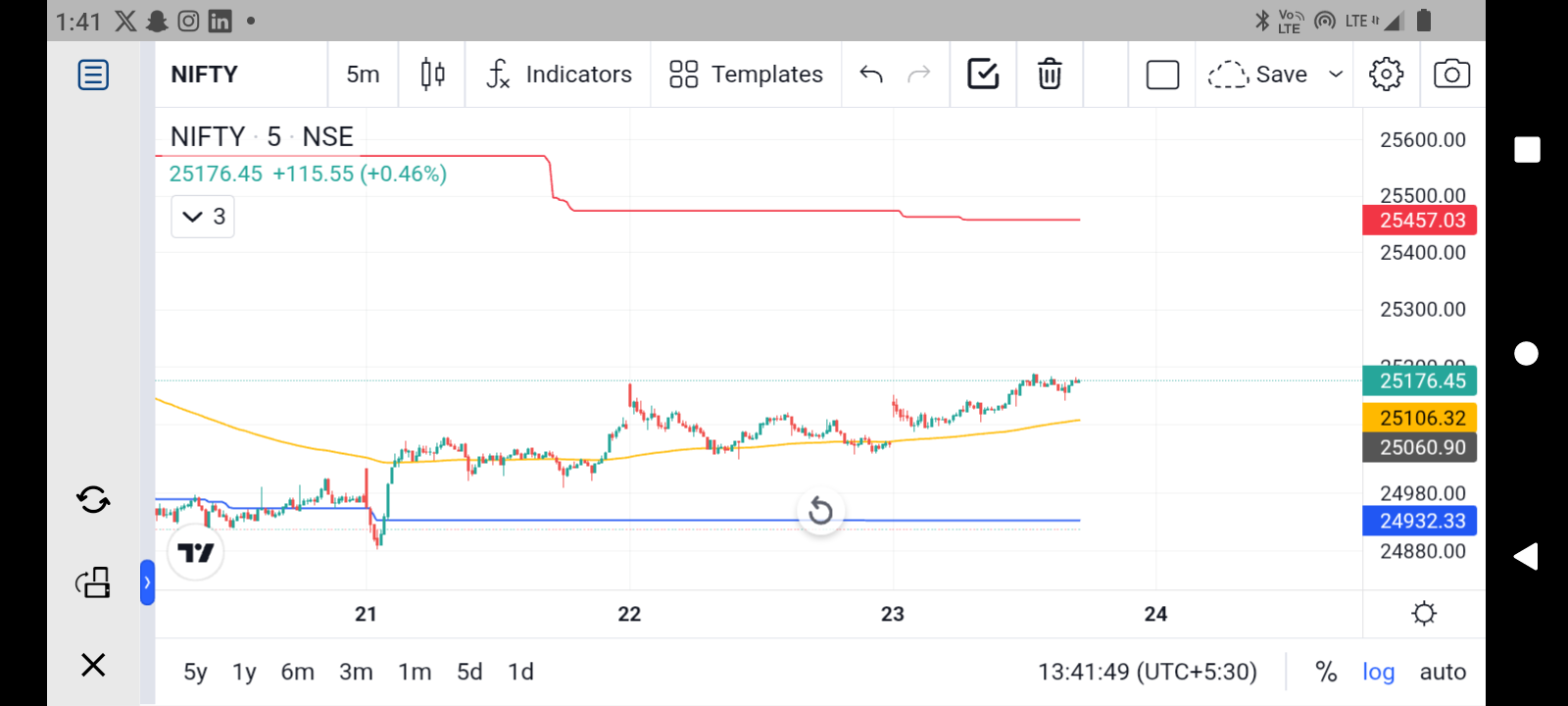
Task: Open NIFTY symbol search
Action: coord(204,75)
